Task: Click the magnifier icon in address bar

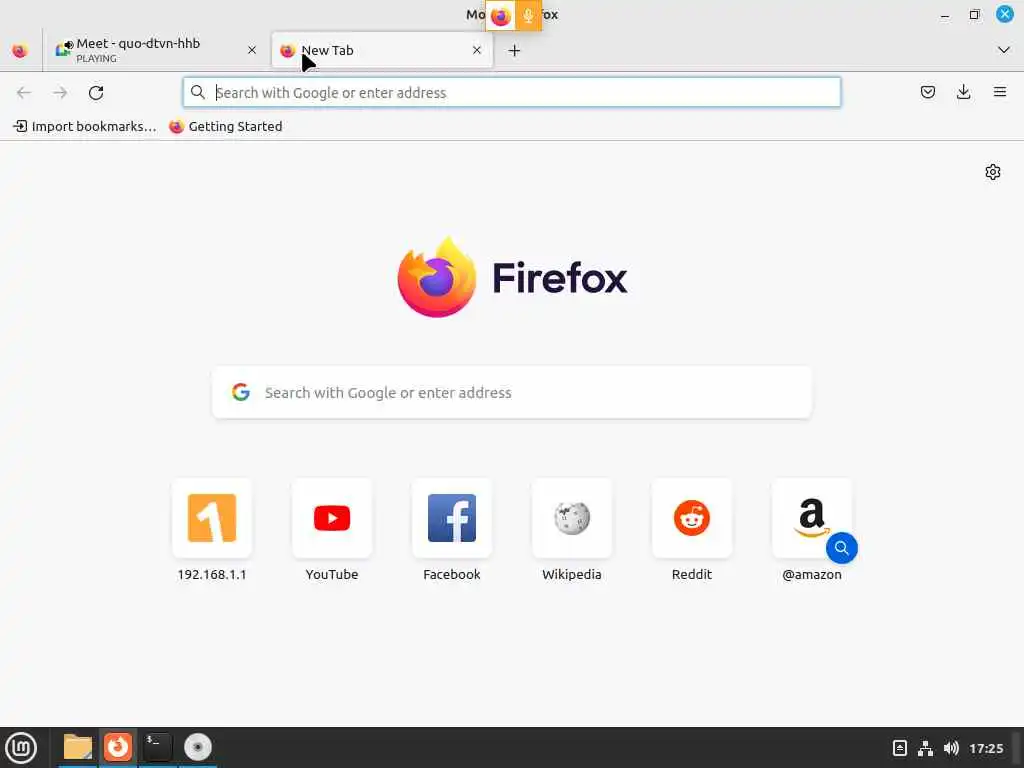Action: click(198, 92)
